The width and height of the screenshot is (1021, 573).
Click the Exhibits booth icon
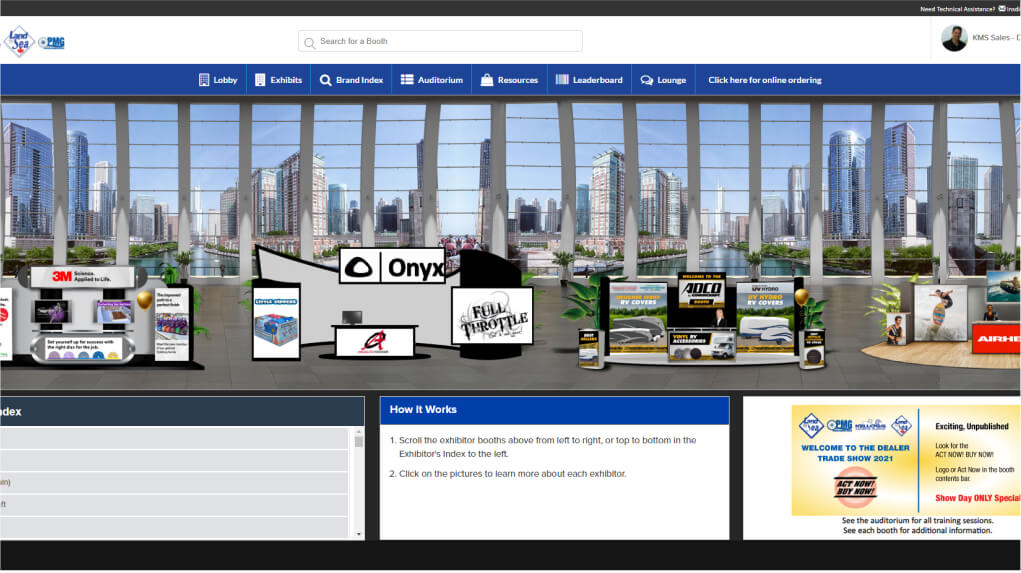pos(260,79)
